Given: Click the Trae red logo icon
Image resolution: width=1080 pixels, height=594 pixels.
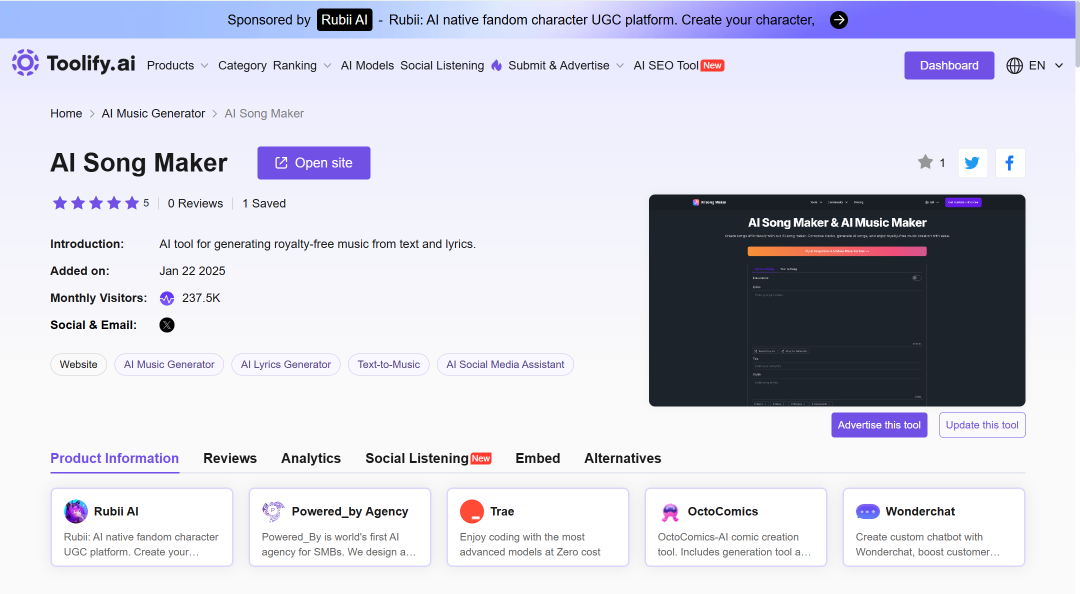Looking at the screenshot, I should pos(472,511).
